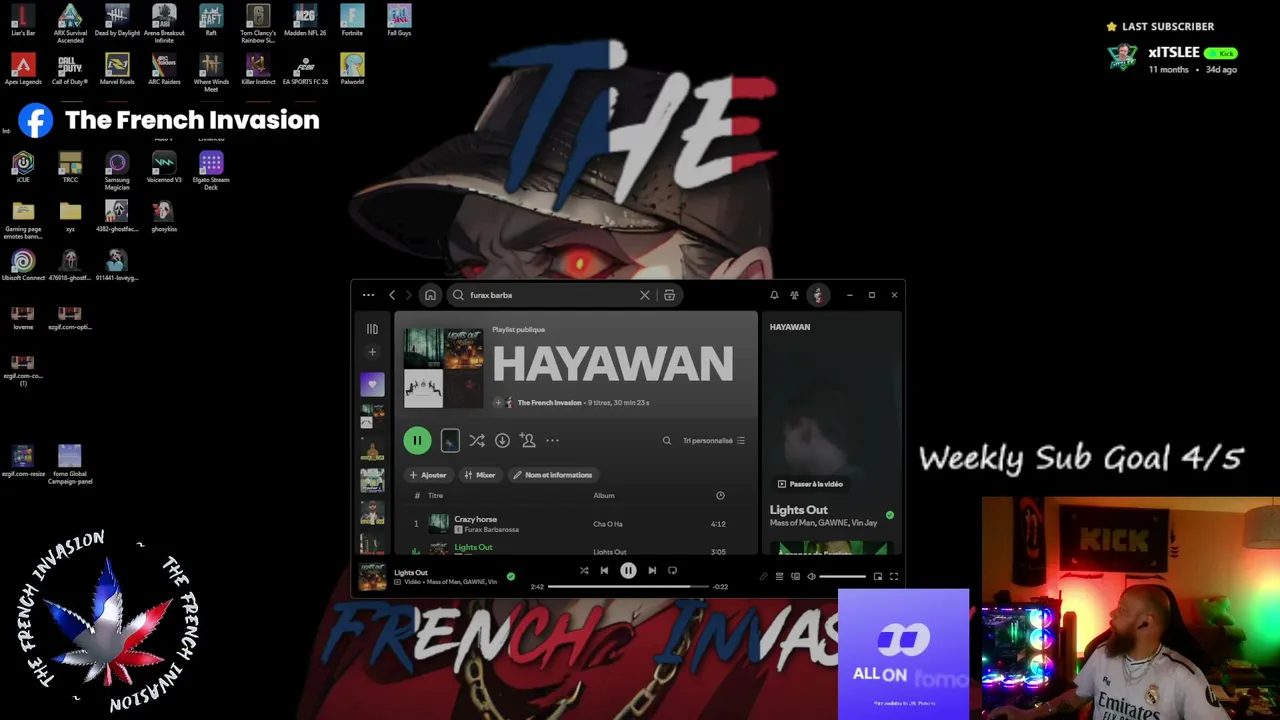Open HAYAWAN playlist cover image
The height and width of the screenshot is (720, 1280).
pyautogui.click(x=443, y=368)
